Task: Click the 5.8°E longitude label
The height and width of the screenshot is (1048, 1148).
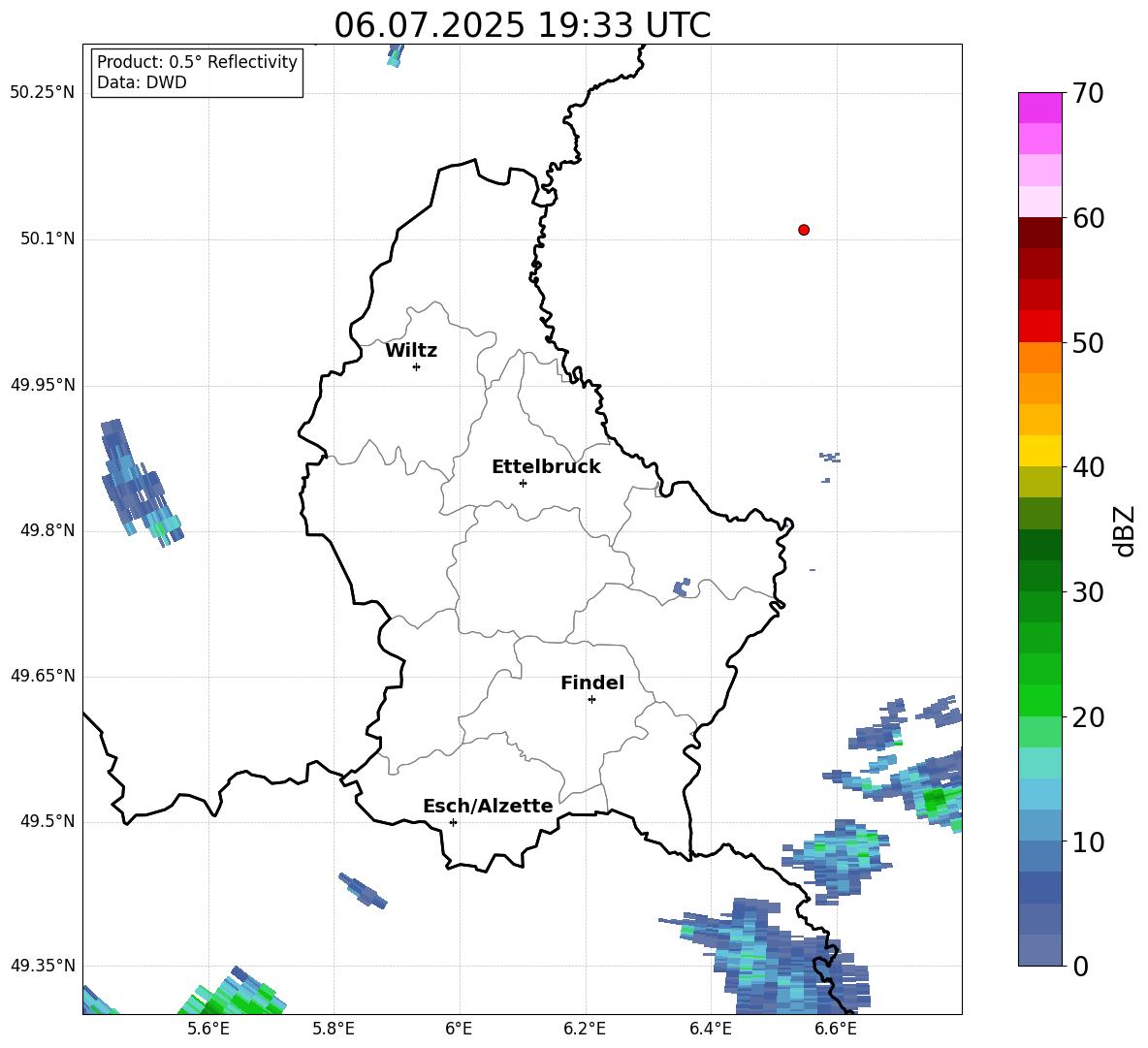Action: click(x=334, y=1029)
